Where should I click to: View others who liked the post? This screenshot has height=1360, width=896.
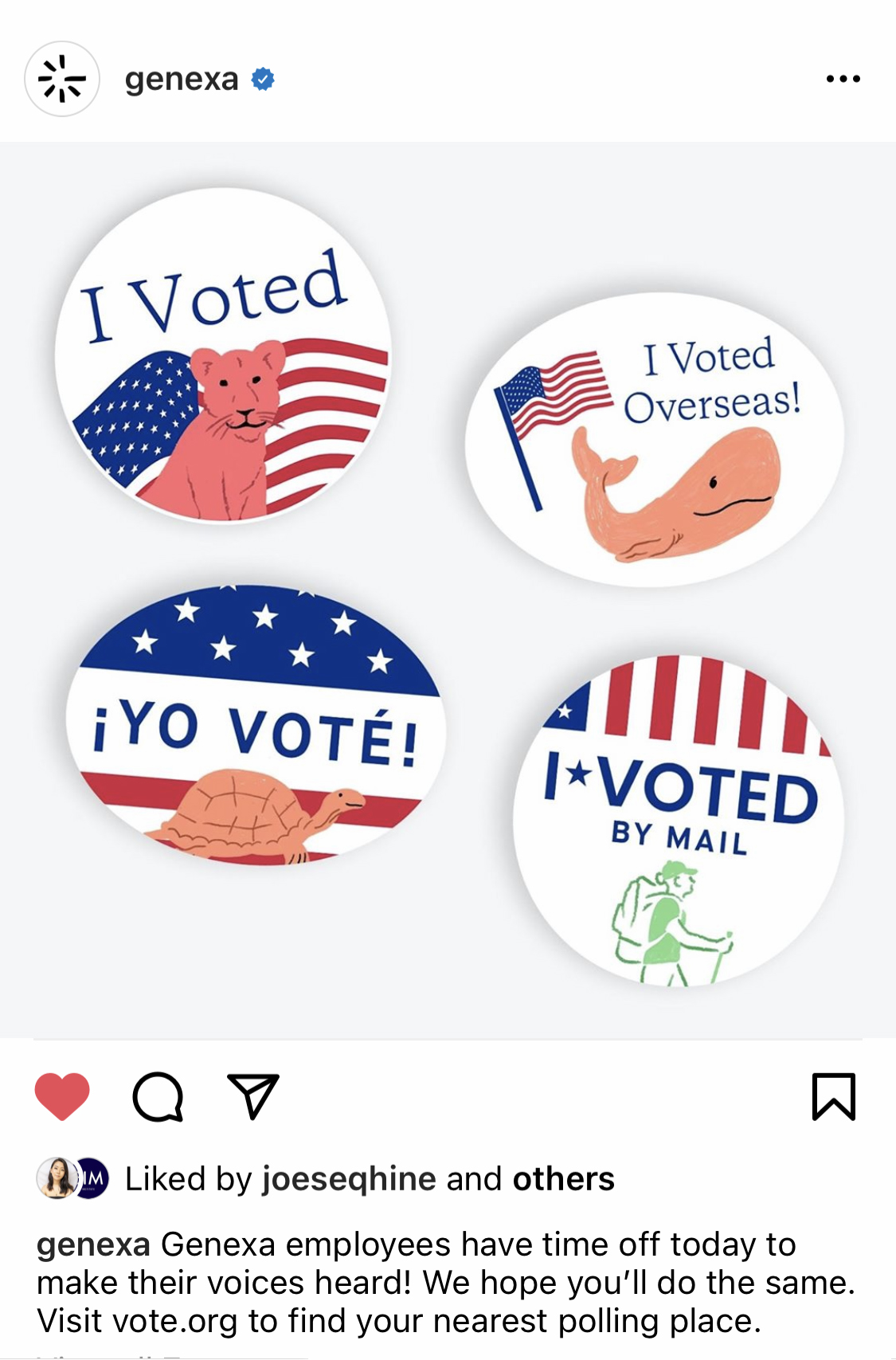coord(564,1179)
